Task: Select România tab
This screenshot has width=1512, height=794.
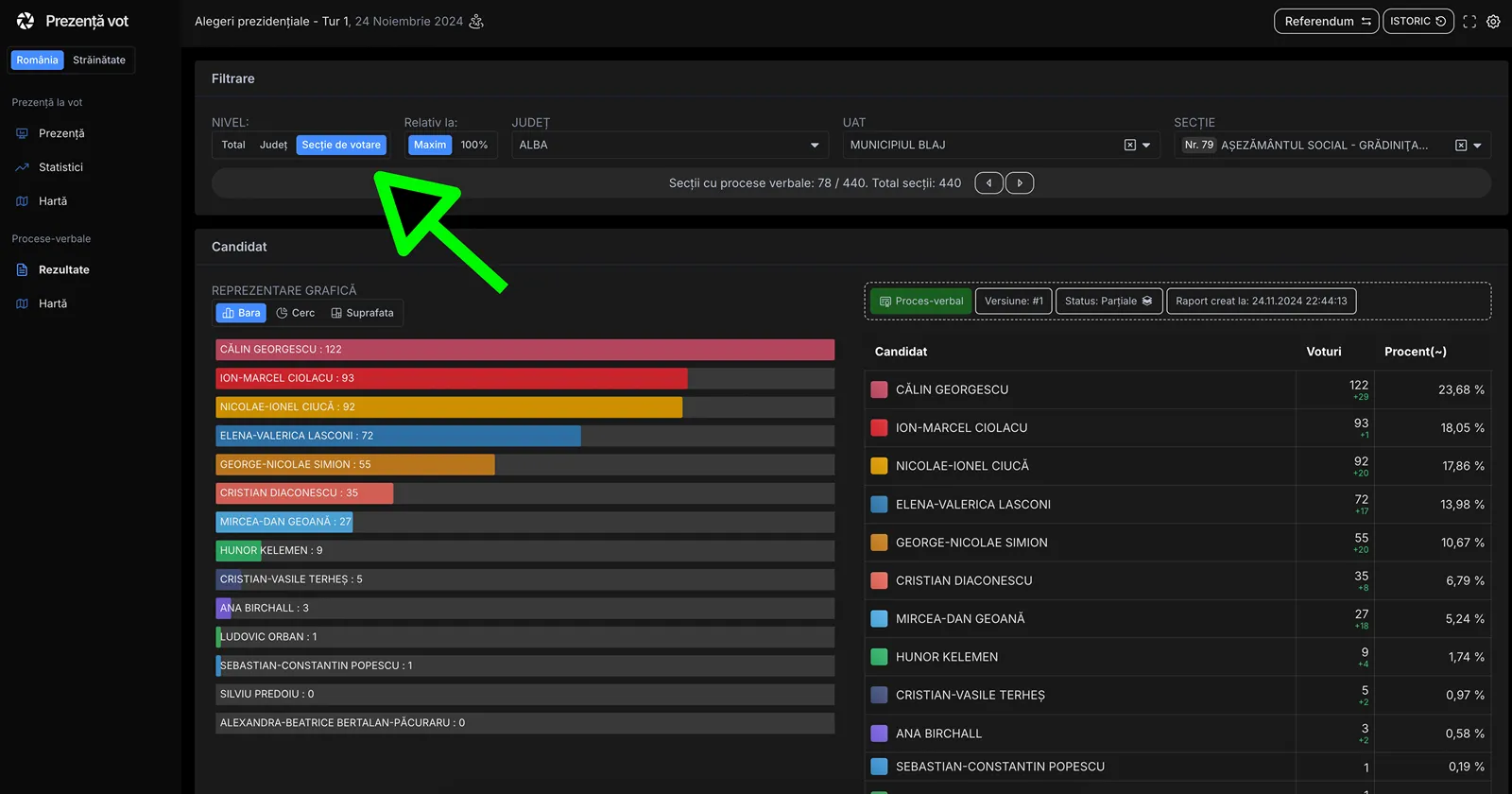Action: click(37, 60)
